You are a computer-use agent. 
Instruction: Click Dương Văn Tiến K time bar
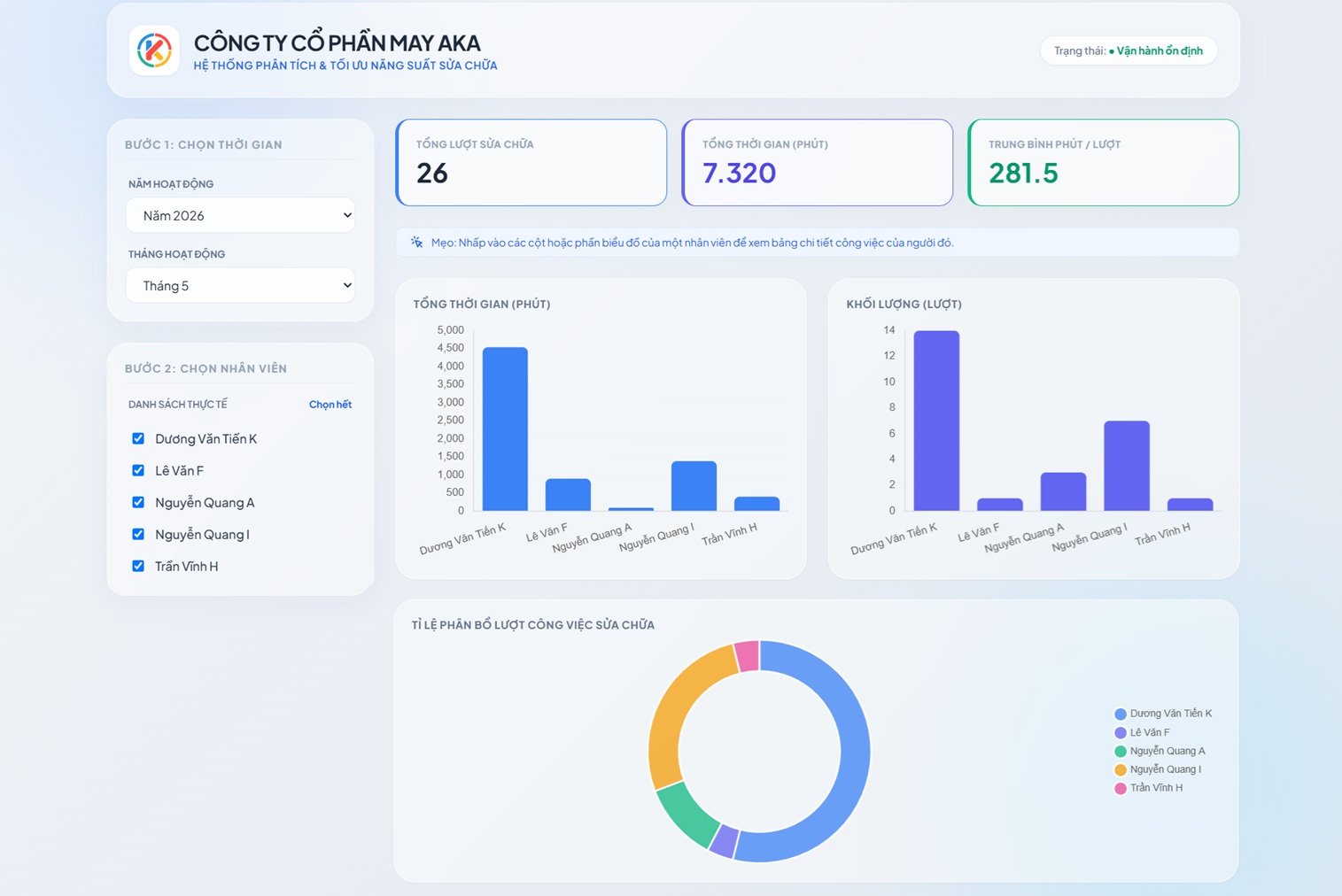pos(505,429)
